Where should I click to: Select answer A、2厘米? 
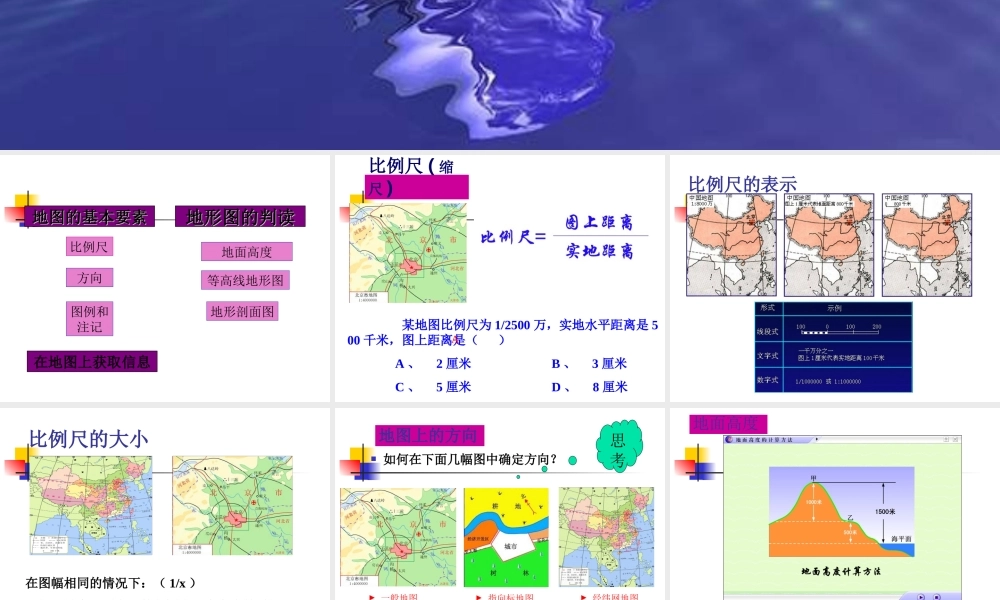point(433,363)
